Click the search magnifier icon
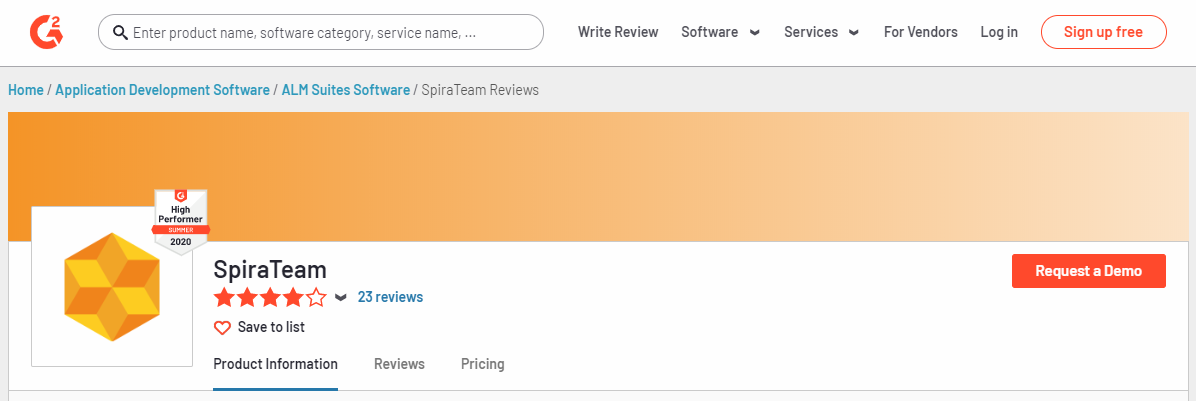The image size is (1196, 401). (120, 33)
